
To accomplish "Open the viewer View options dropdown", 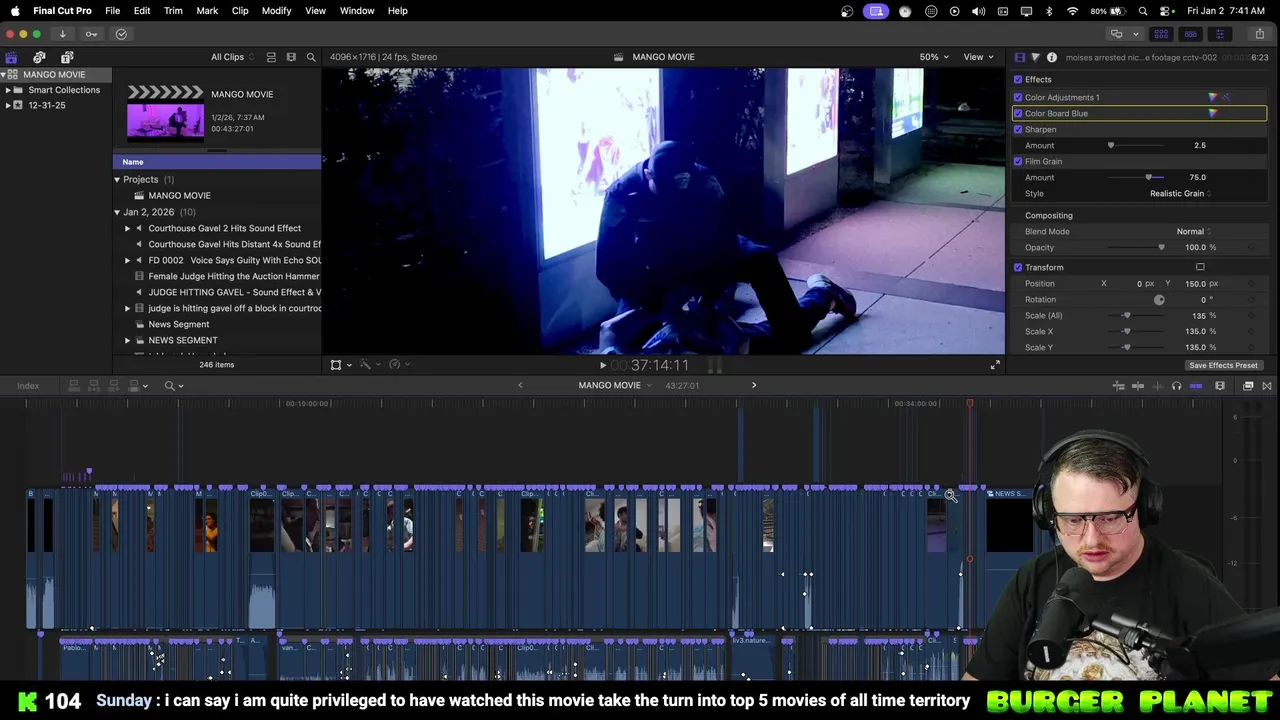I will 977,57.
